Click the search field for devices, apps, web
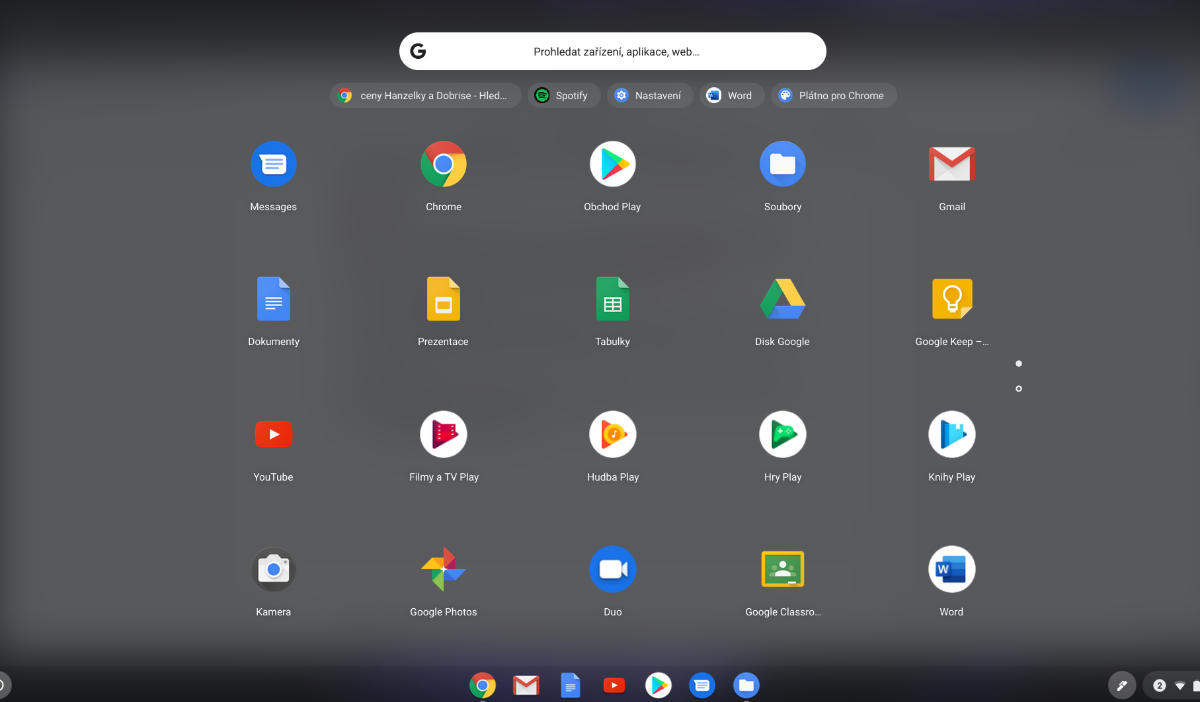This screenshot has width=1200, height=702. coord(615,52)
